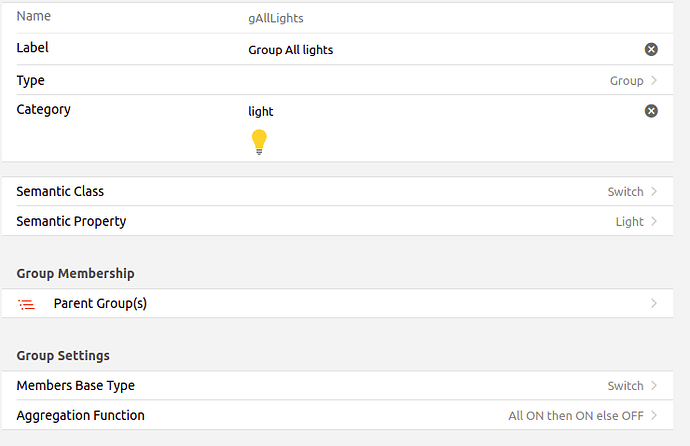Click the Aggregation Function row label
The image size is (690, 446).
pos(81,415)
